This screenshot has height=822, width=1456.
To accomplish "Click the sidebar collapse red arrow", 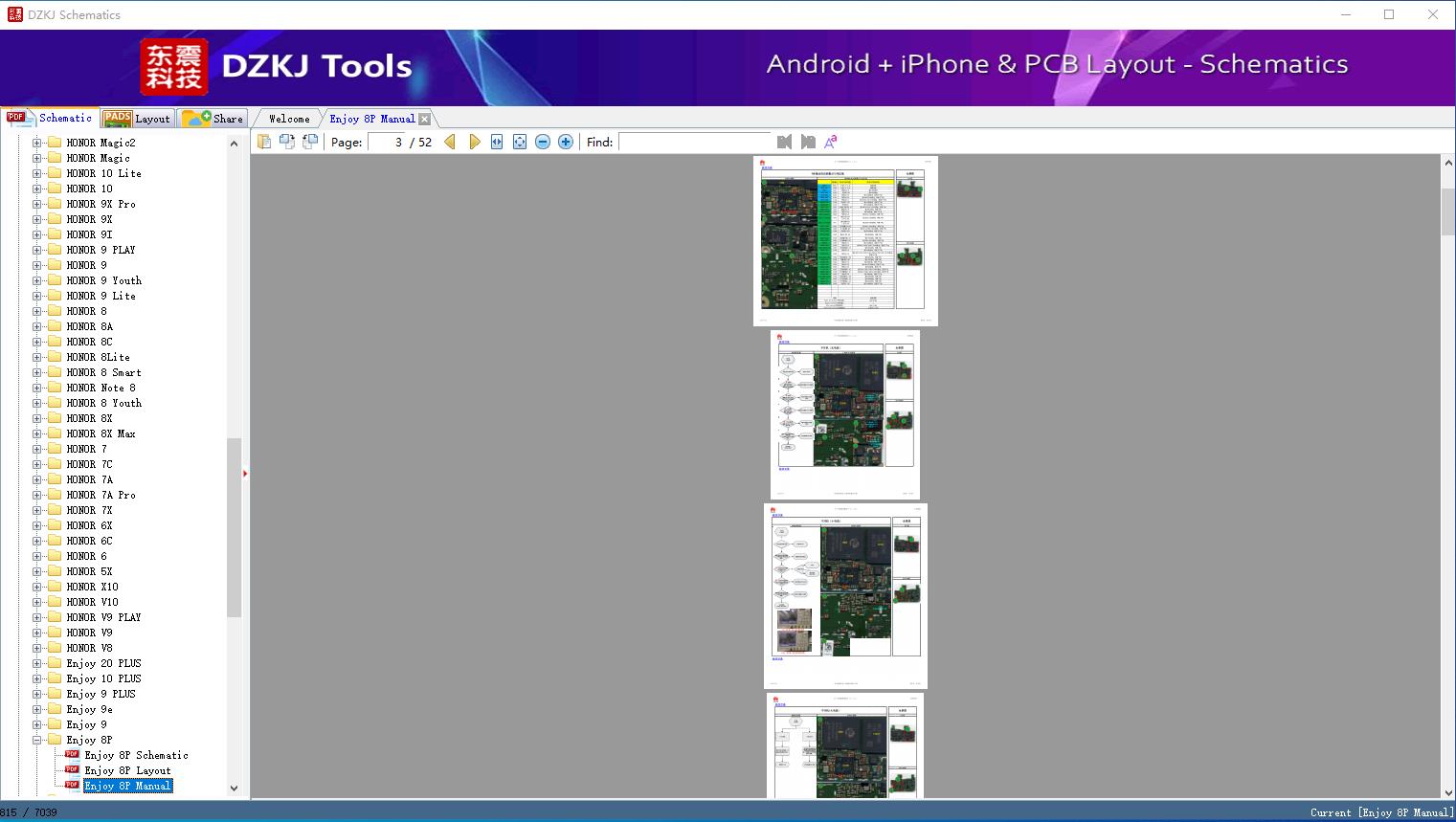I will tap(245, 474).
